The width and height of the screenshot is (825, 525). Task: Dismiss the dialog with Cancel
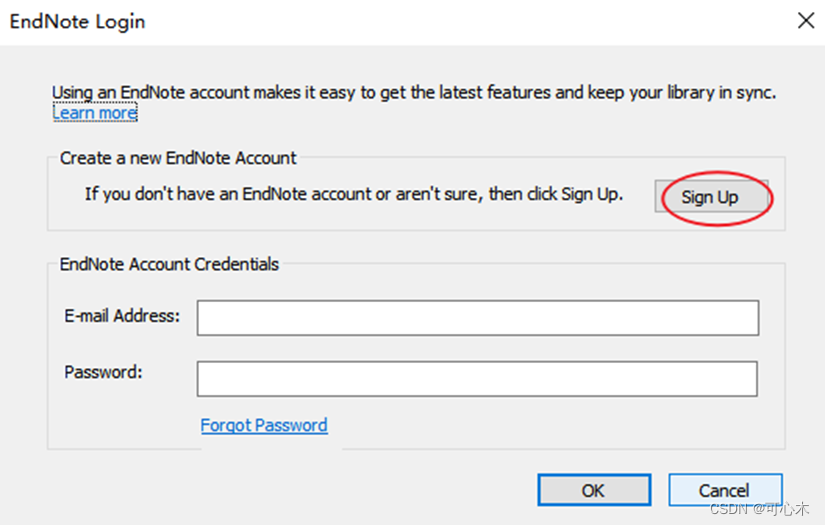point(725,490)
